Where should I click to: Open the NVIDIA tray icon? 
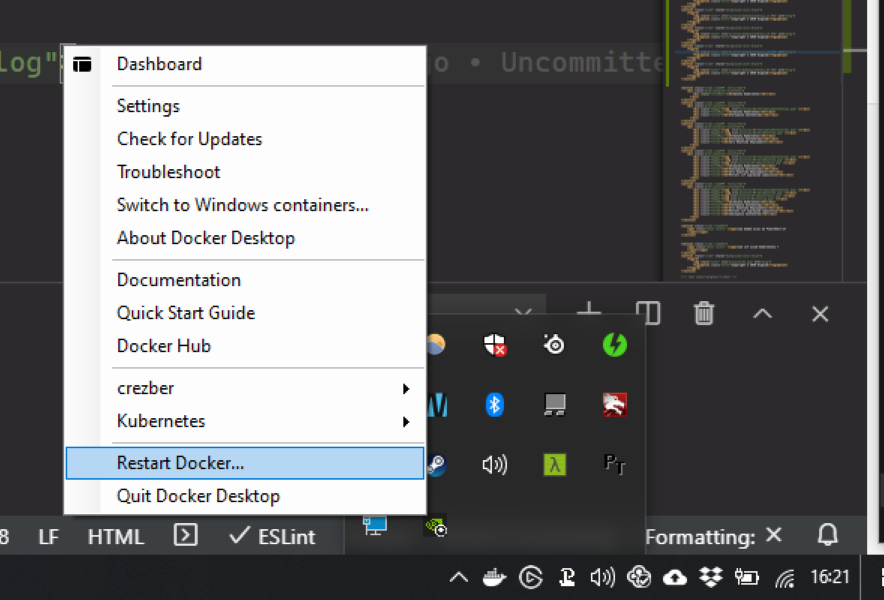coord(436,527)
